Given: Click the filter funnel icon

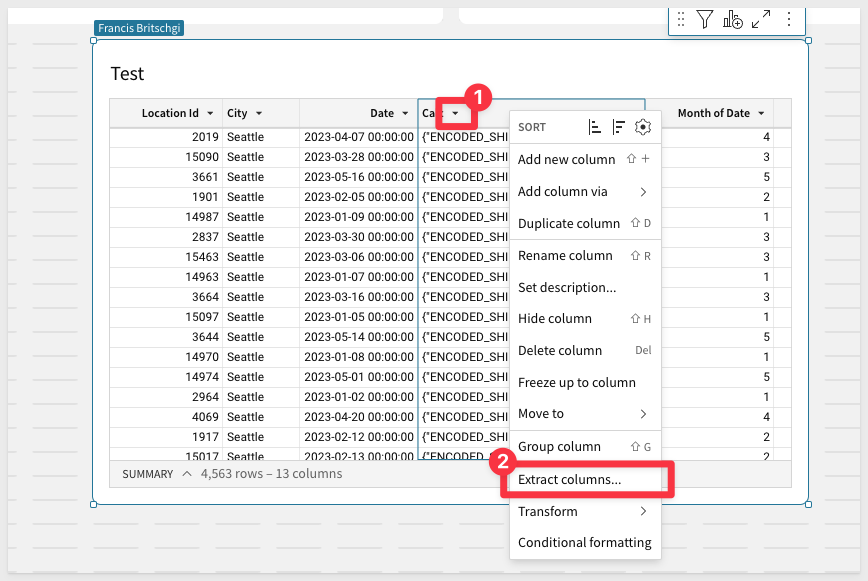Looking at the screenshot, I should tap(705, 19).
